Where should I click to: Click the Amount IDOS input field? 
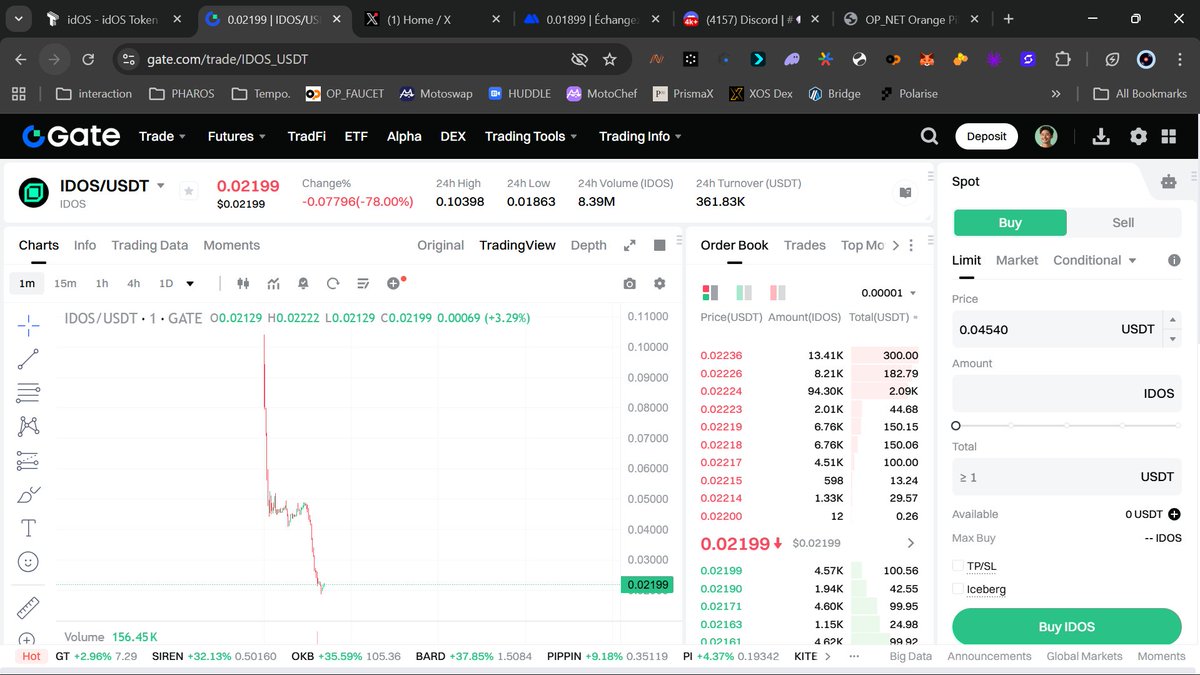point(1066,394)
